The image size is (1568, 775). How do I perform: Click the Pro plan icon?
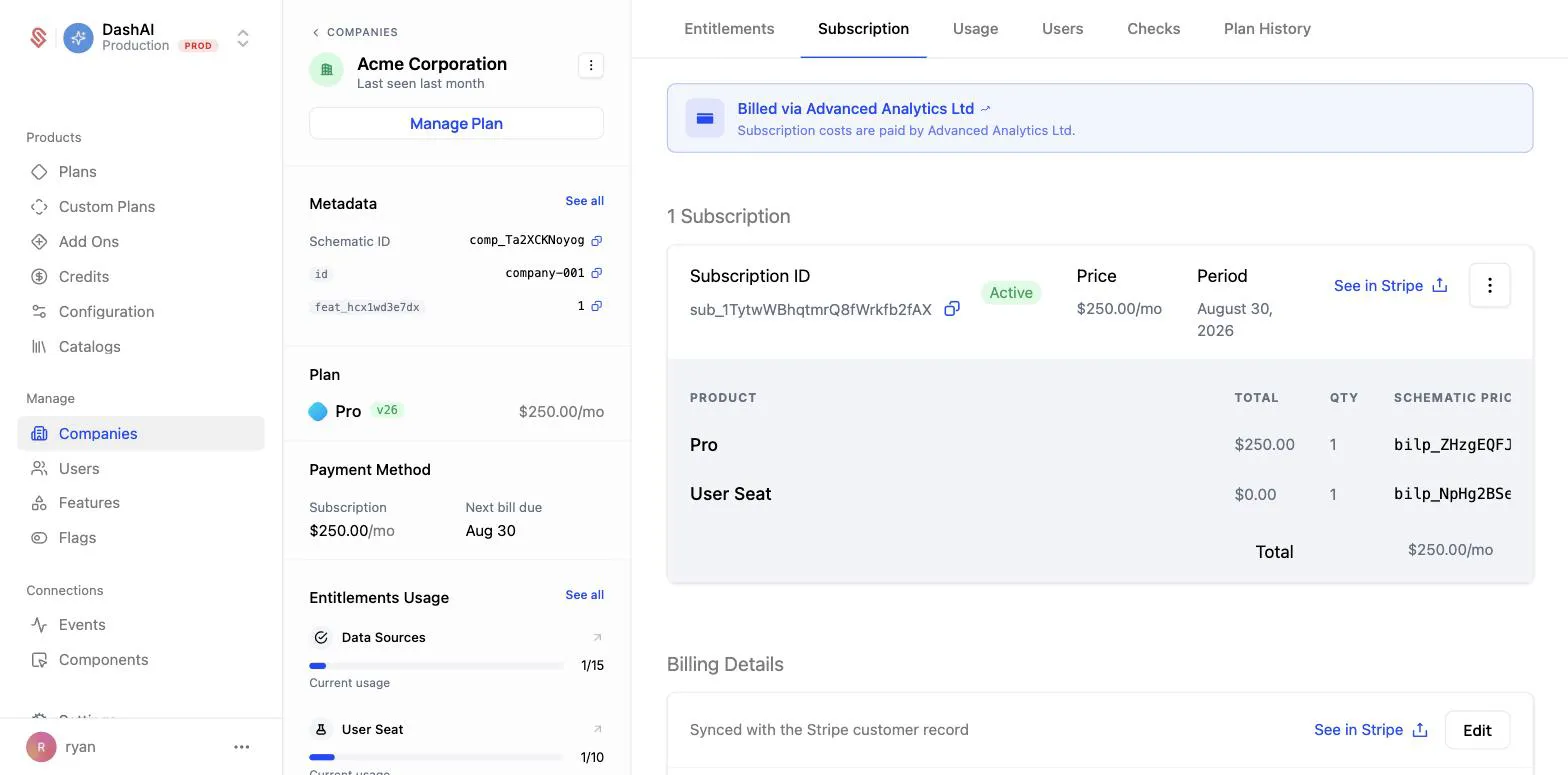(x=318, y=411)
